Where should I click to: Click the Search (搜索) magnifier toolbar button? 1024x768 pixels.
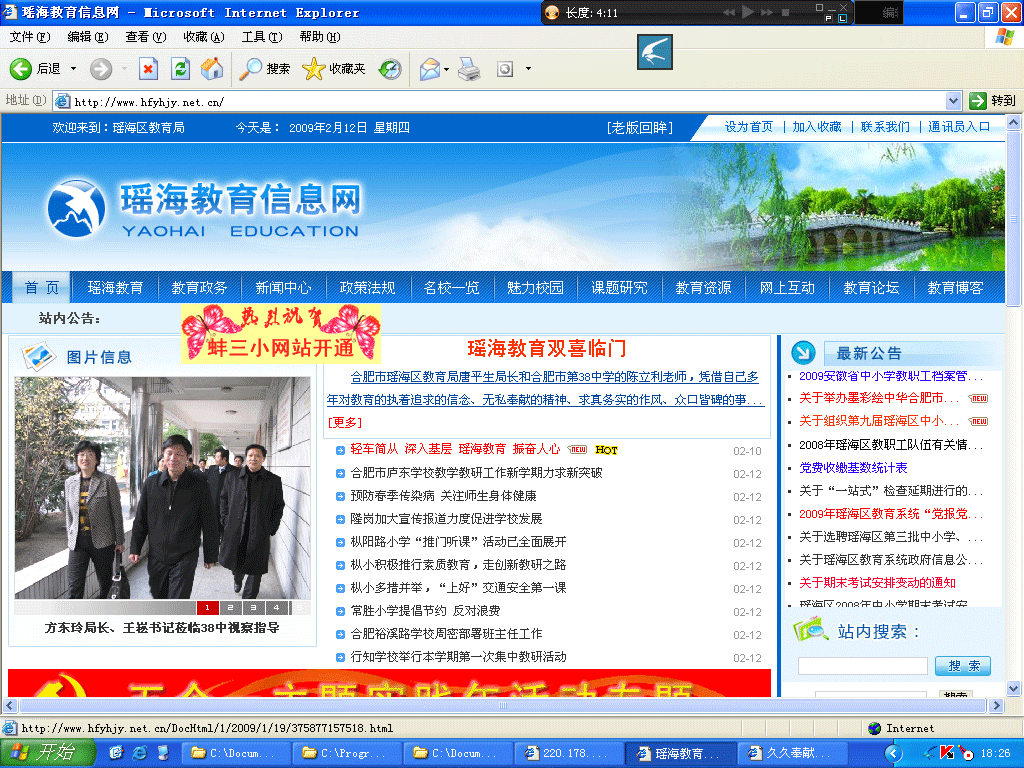(x=265, y=69)
